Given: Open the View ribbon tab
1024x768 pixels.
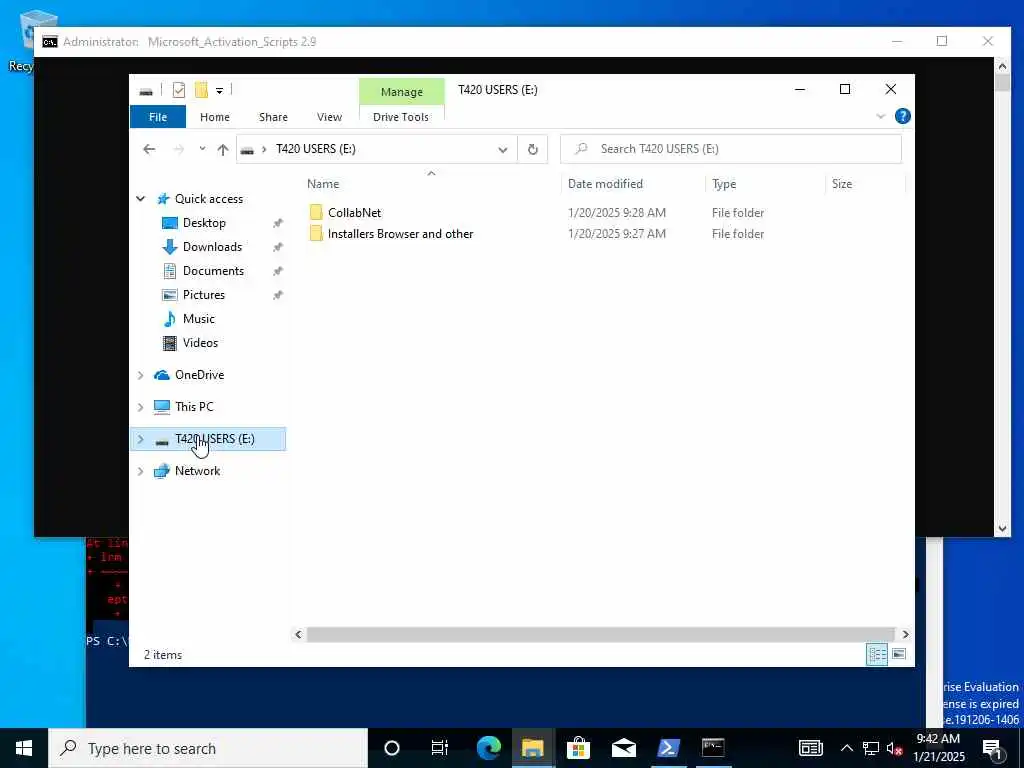Looking at the screenshot, I should coord(329,117).
